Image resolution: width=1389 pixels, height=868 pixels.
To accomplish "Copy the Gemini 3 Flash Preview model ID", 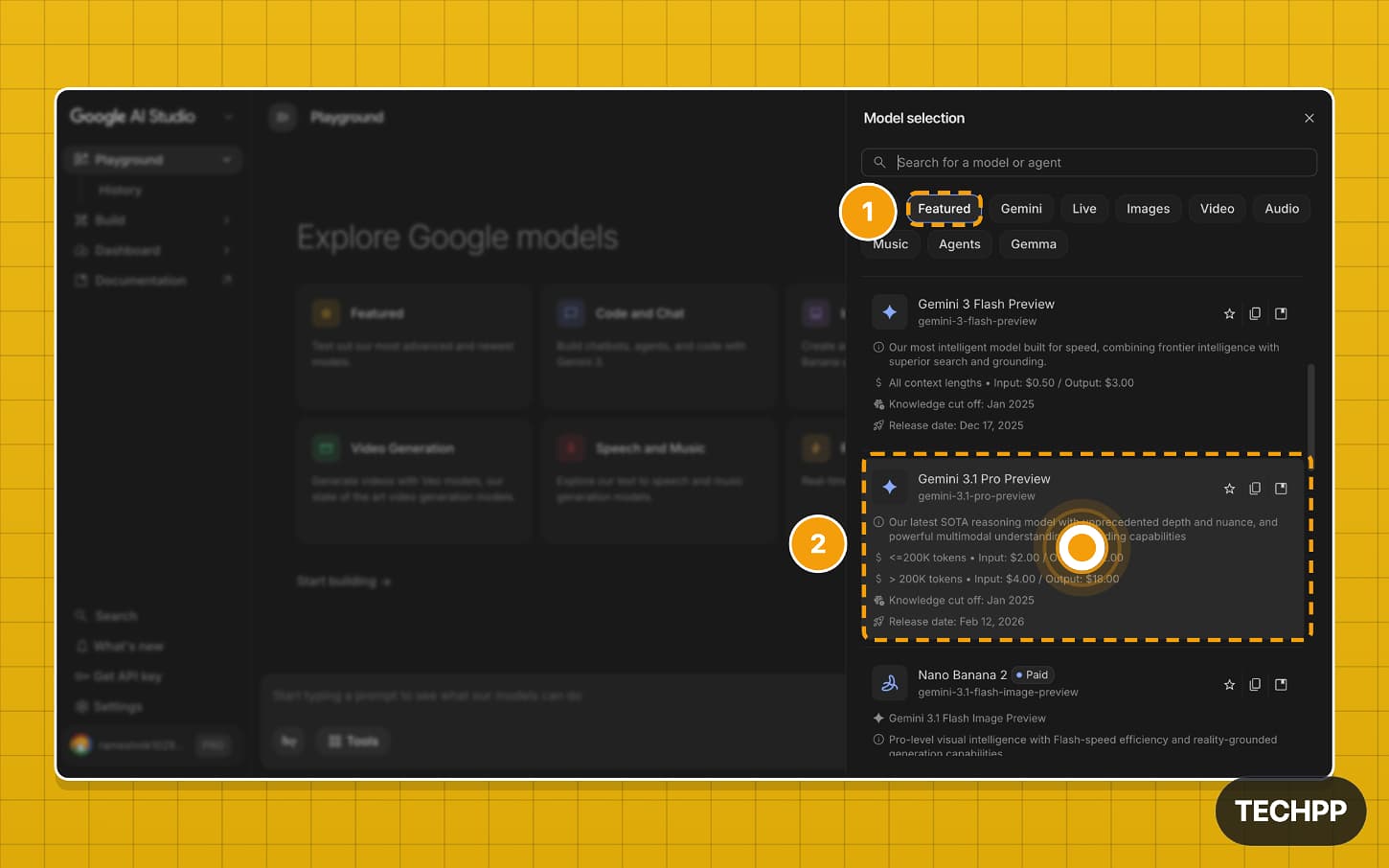I will coord(1255,313).
